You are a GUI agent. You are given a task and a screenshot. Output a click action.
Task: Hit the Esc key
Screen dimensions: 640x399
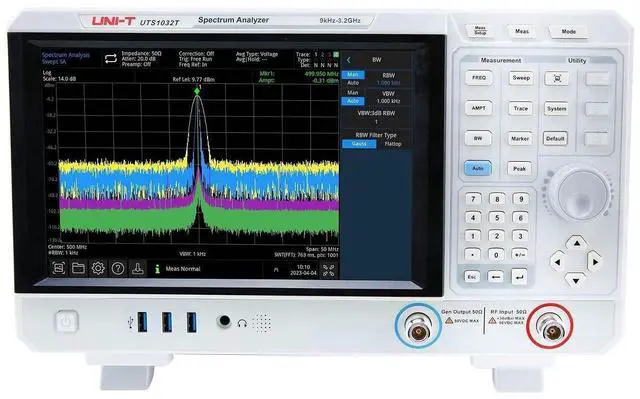(471, 277)
